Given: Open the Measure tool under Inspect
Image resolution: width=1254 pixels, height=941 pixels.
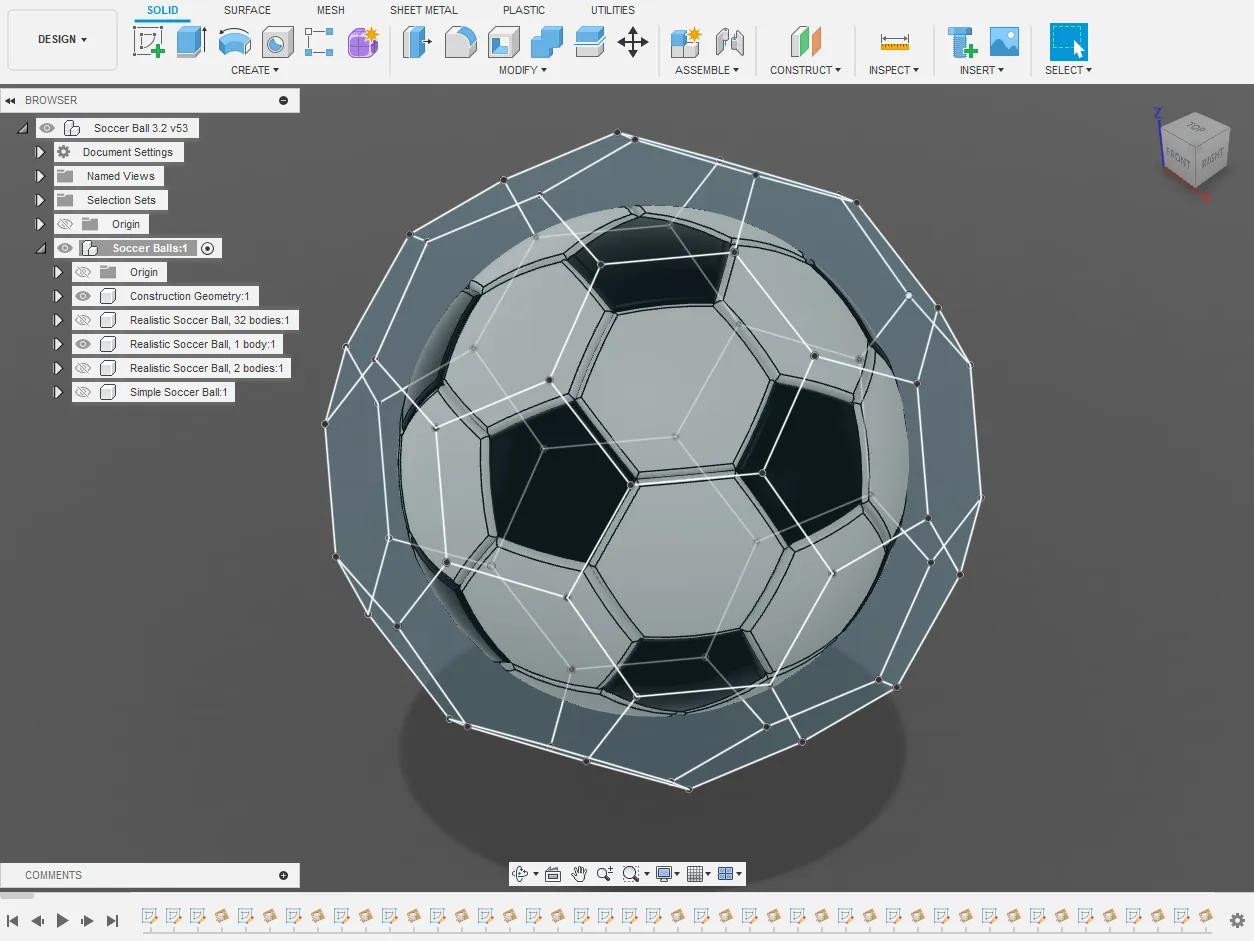Looking at the screenshot, I should click(x=893, y=42).
